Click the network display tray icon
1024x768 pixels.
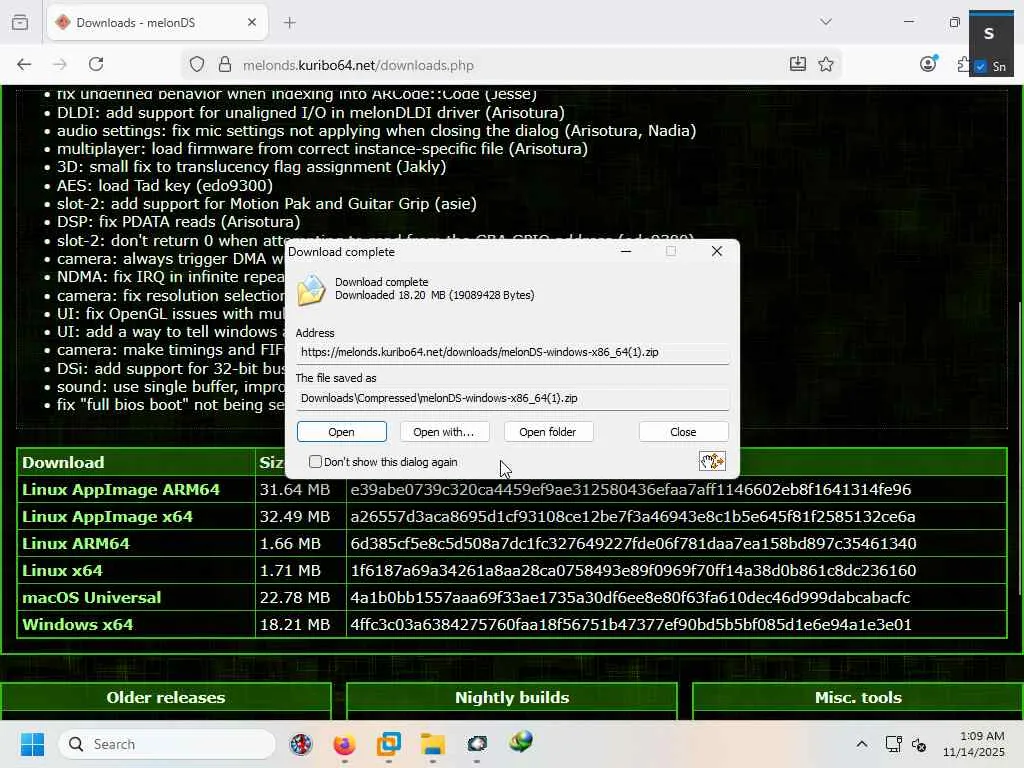893,744
